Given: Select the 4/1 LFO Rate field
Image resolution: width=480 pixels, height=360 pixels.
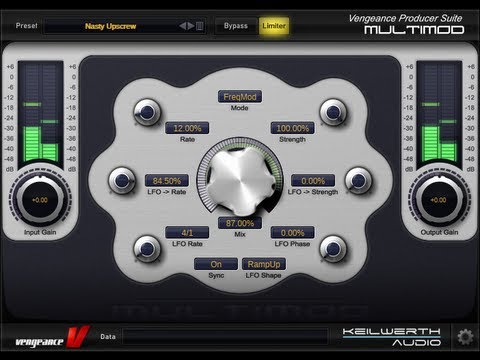Looking at the screenshot, I should point(187,232).
